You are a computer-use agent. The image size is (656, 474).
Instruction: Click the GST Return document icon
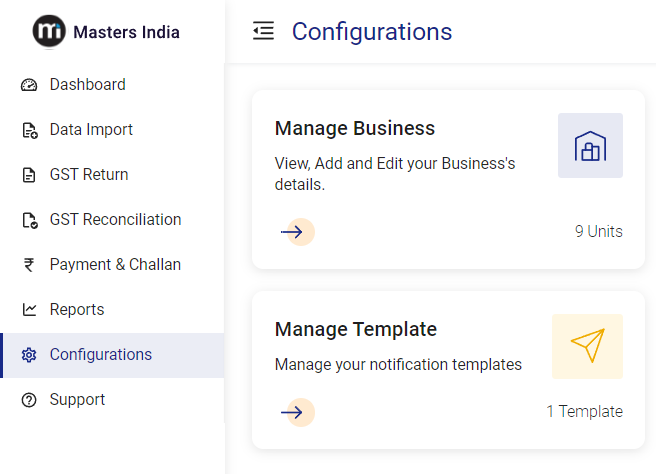coord(29,175)
